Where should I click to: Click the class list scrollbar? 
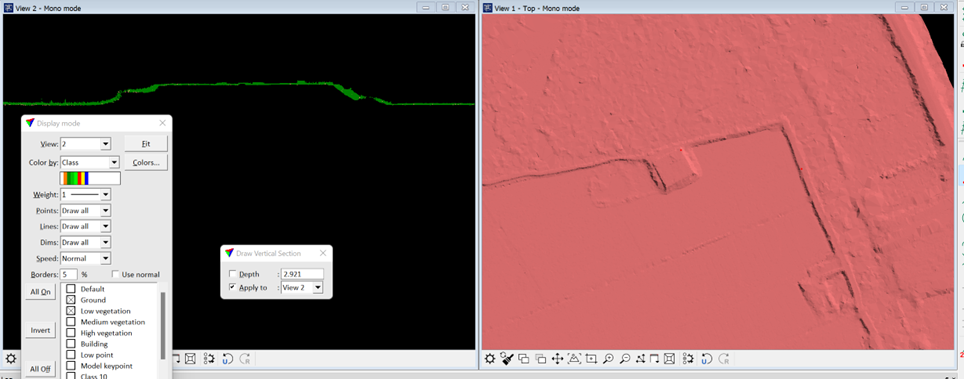point(163,326)
